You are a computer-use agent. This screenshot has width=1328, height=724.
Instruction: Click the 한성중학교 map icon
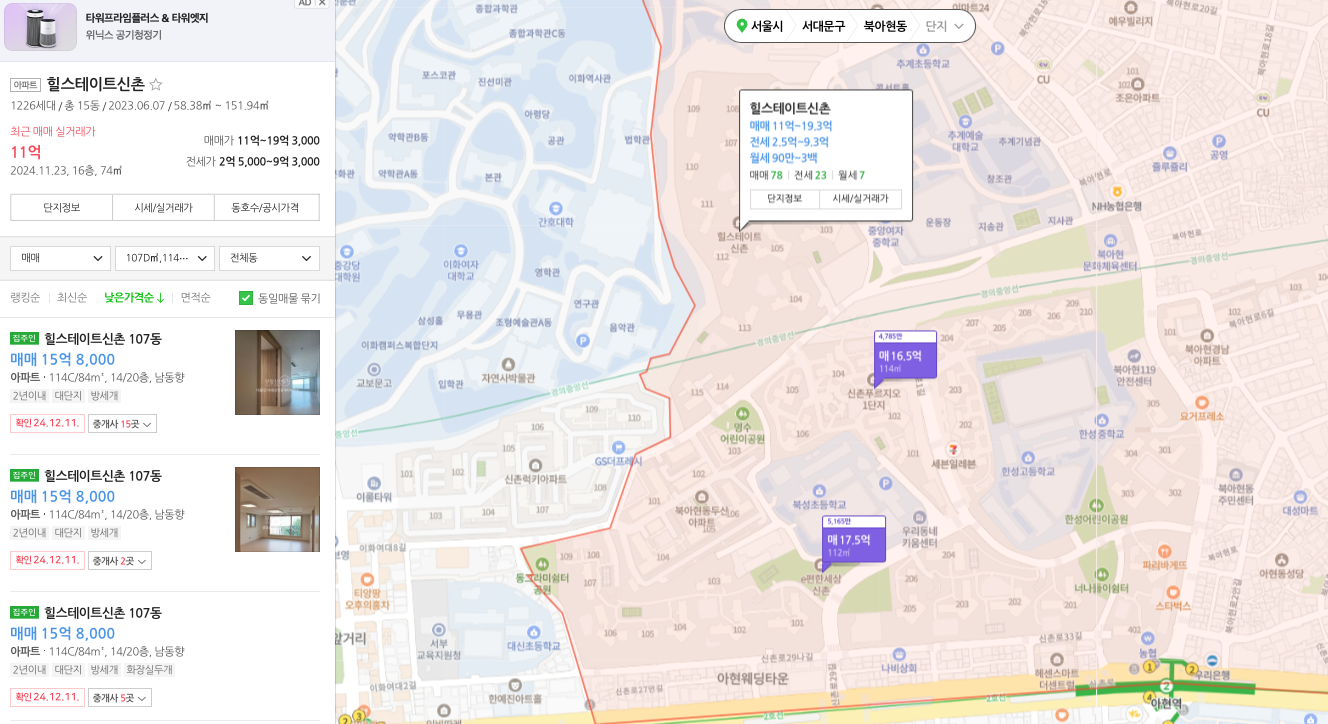tap(1101, 420)
